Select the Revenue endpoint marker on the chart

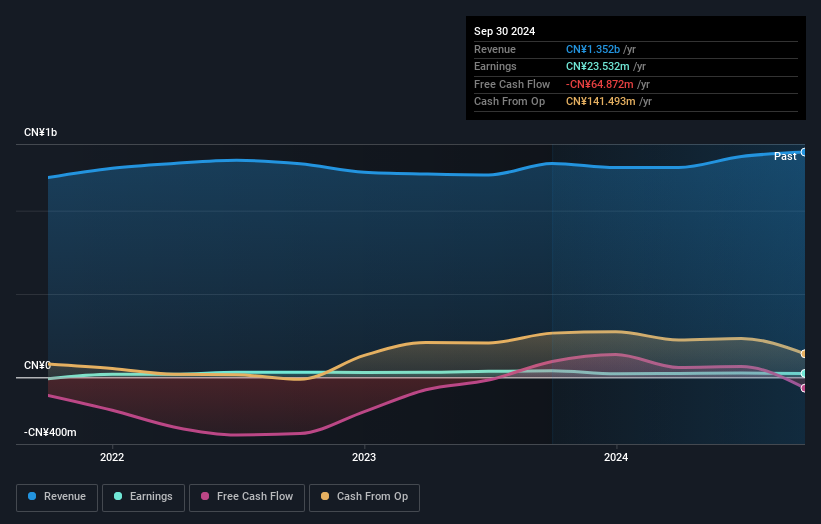(804, 152)
